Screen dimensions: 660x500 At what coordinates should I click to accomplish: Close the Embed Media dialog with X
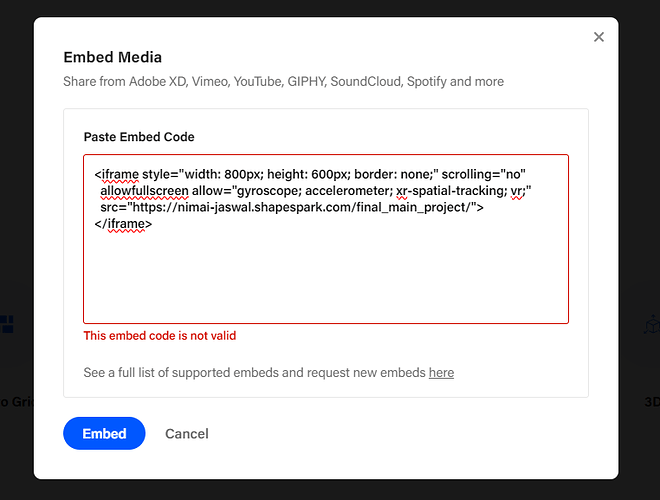tap(599, 37)
